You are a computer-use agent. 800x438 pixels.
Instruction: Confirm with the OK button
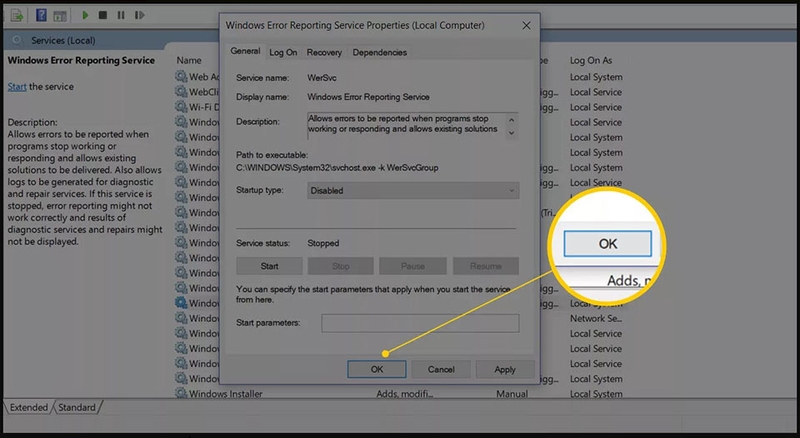pos(377,369)
